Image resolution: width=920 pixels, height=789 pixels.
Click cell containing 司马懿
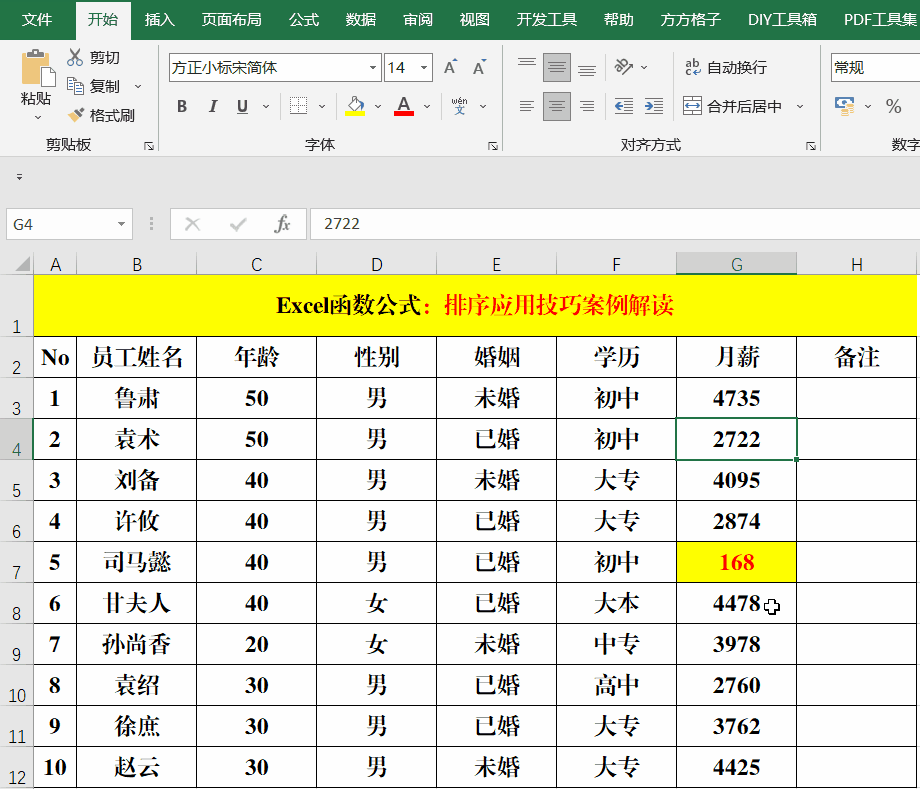point(137,562)
